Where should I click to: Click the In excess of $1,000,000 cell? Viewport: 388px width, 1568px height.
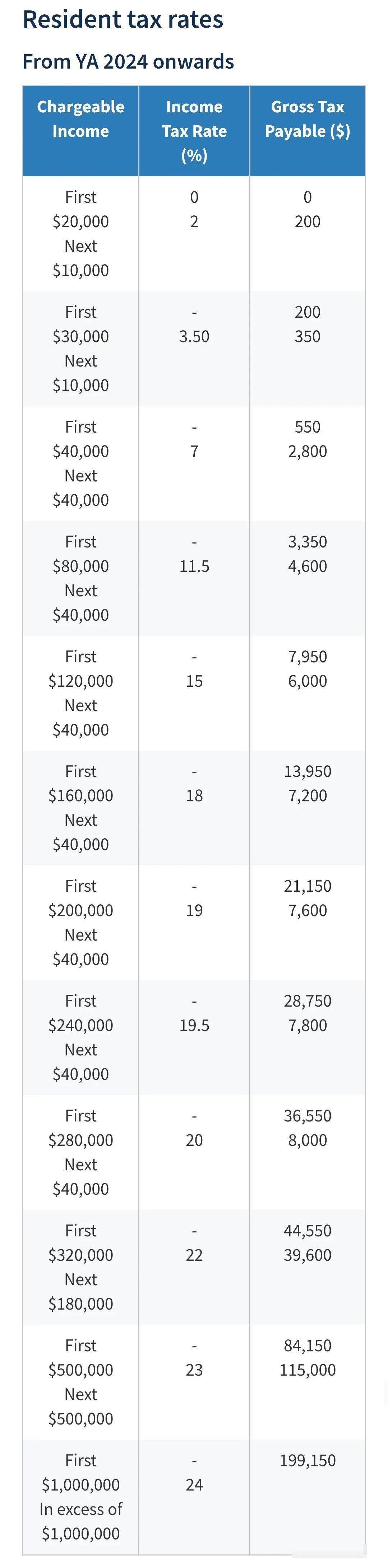click(80, 1522)
